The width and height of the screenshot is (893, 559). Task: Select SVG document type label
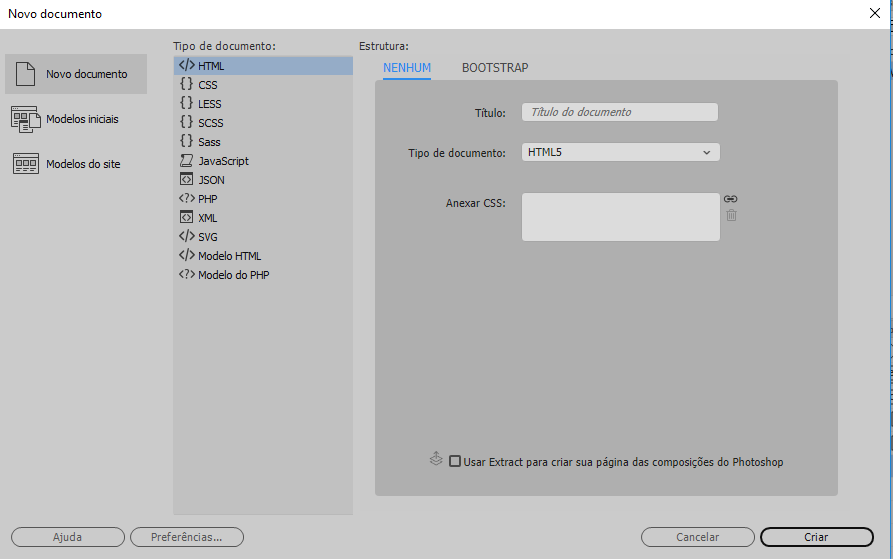tap(208, 237)
